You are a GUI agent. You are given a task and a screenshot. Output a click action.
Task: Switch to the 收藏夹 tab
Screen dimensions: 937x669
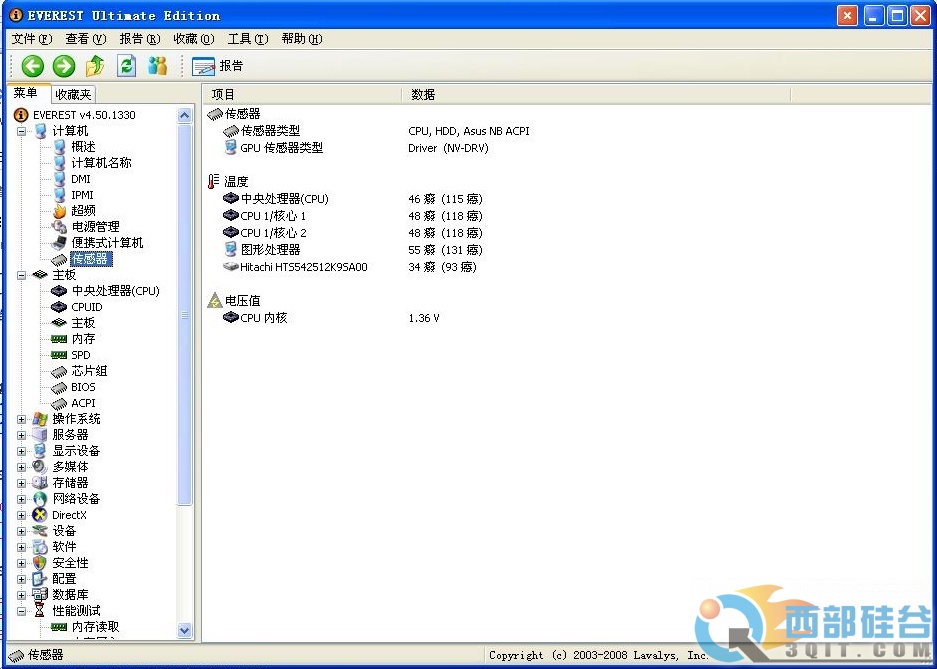(73, 94)
